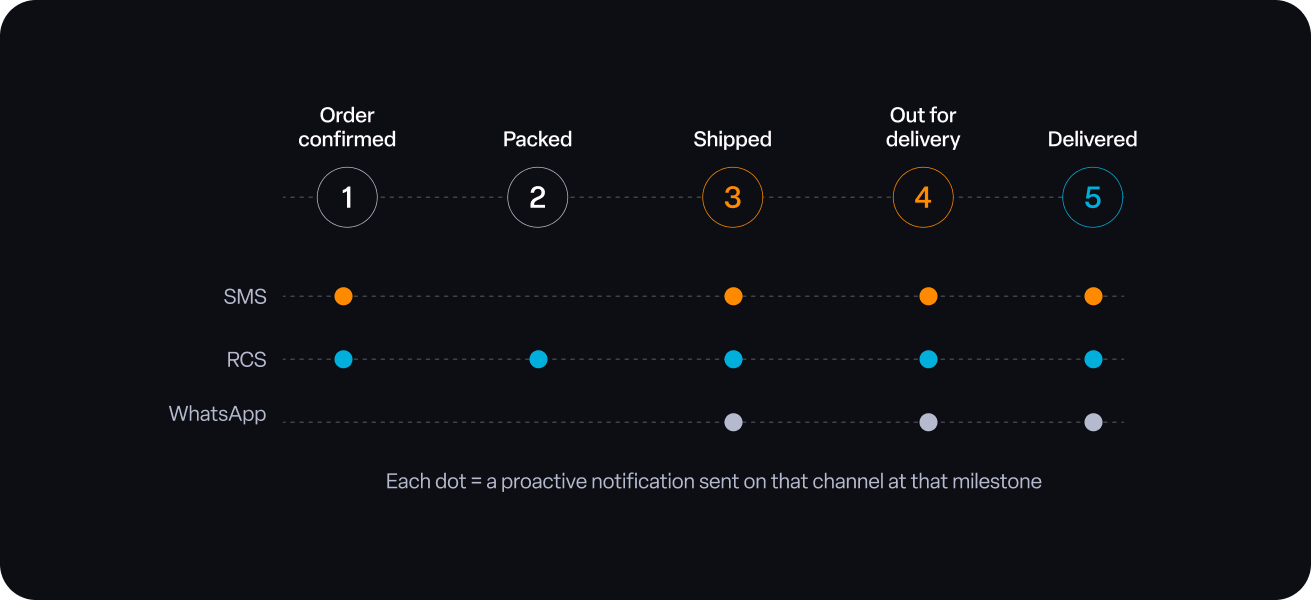Click the WhatsApp channel label
This screenshot has width=1311, height=600.
pyautogui.click(x=217, y=414)
